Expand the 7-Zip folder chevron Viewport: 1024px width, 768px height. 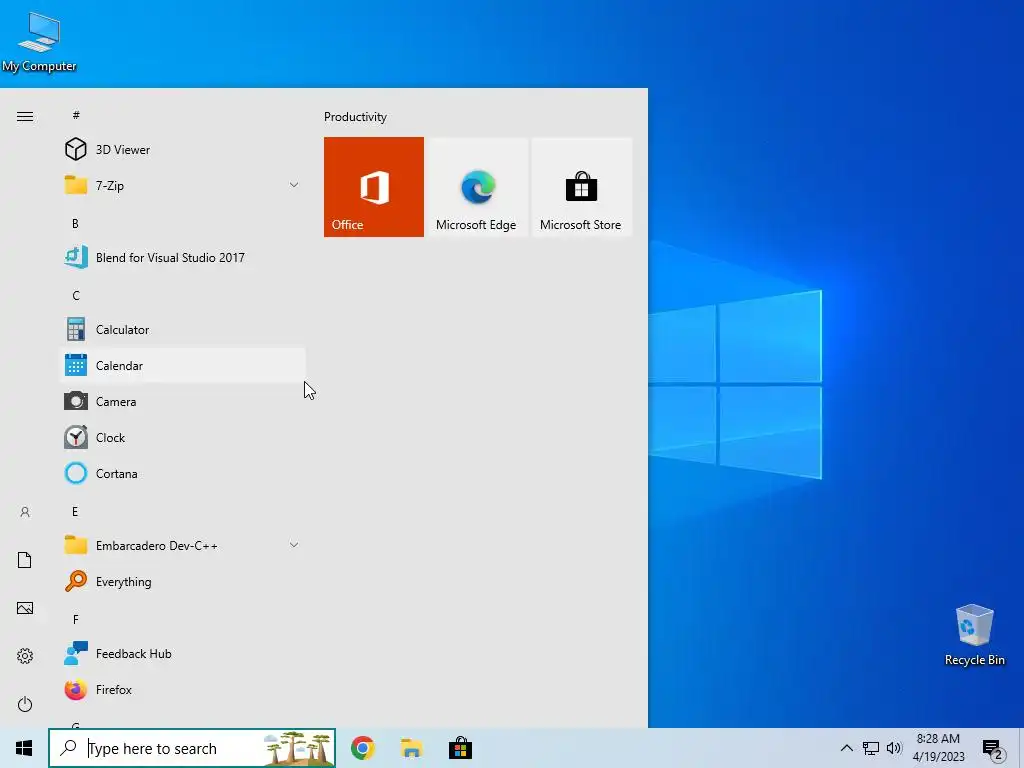coord(294,185)
